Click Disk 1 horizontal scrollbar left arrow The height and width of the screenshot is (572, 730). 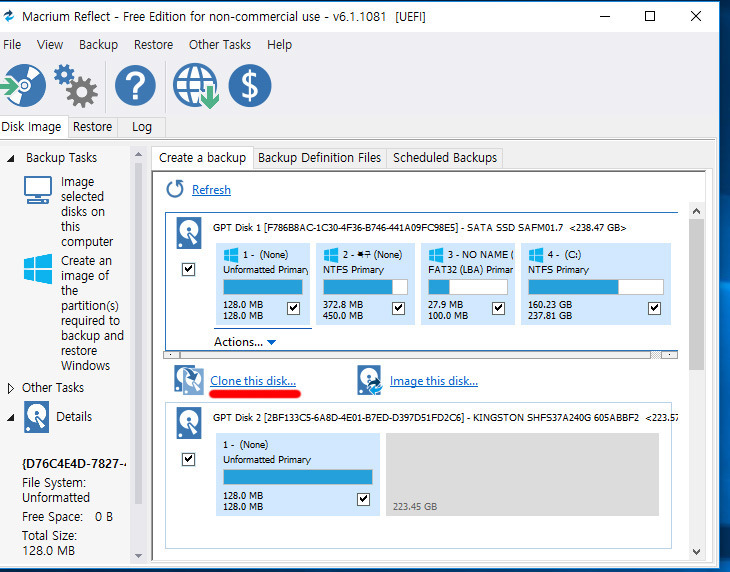coord(171,355)
